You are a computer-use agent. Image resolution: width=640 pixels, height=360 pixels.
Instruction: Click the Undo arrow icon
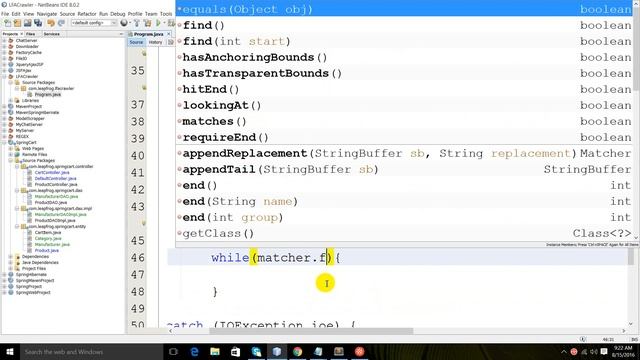pos(51,23)
